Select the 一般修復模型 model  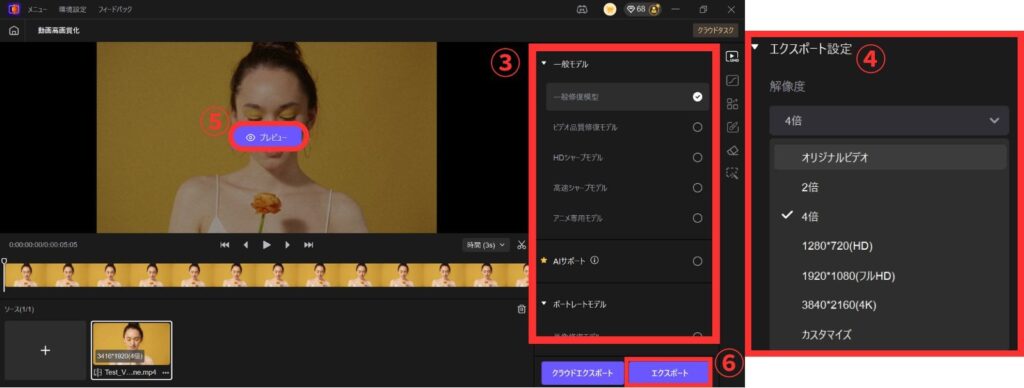628,97
